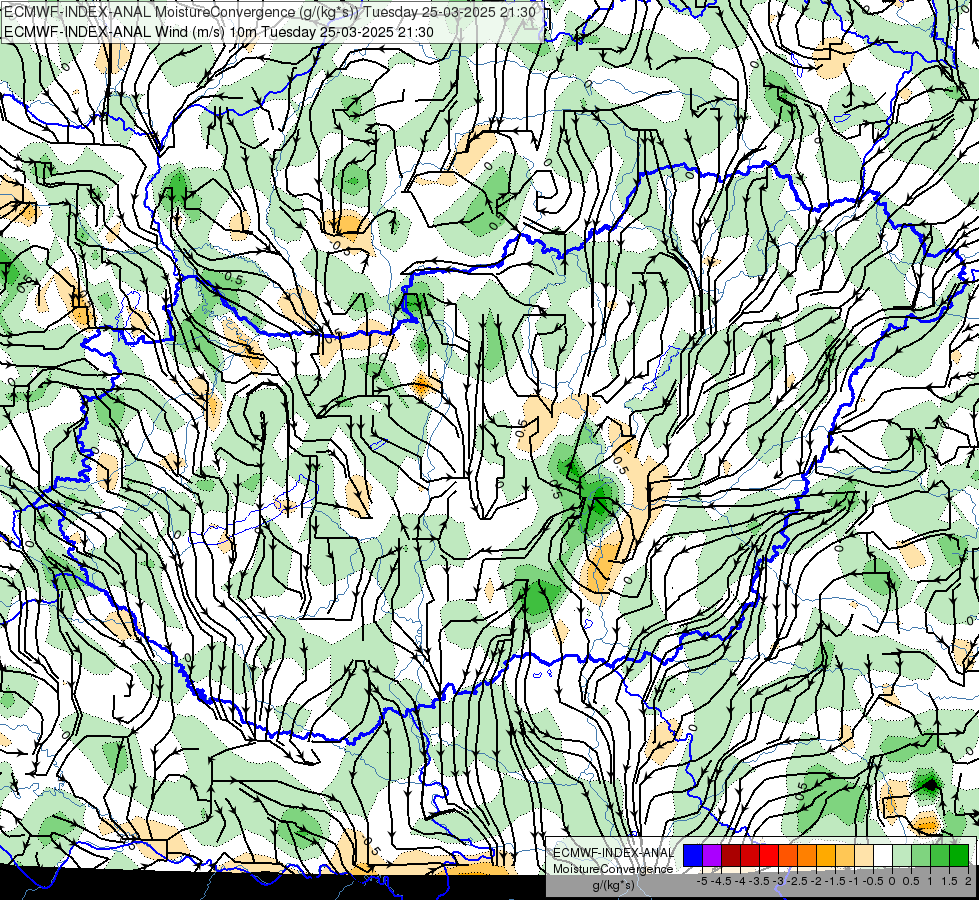The height and width of the screenshot is (900, 979).
Task: Select the -3.5 legend tick label
Action: (x=759, y=881)
